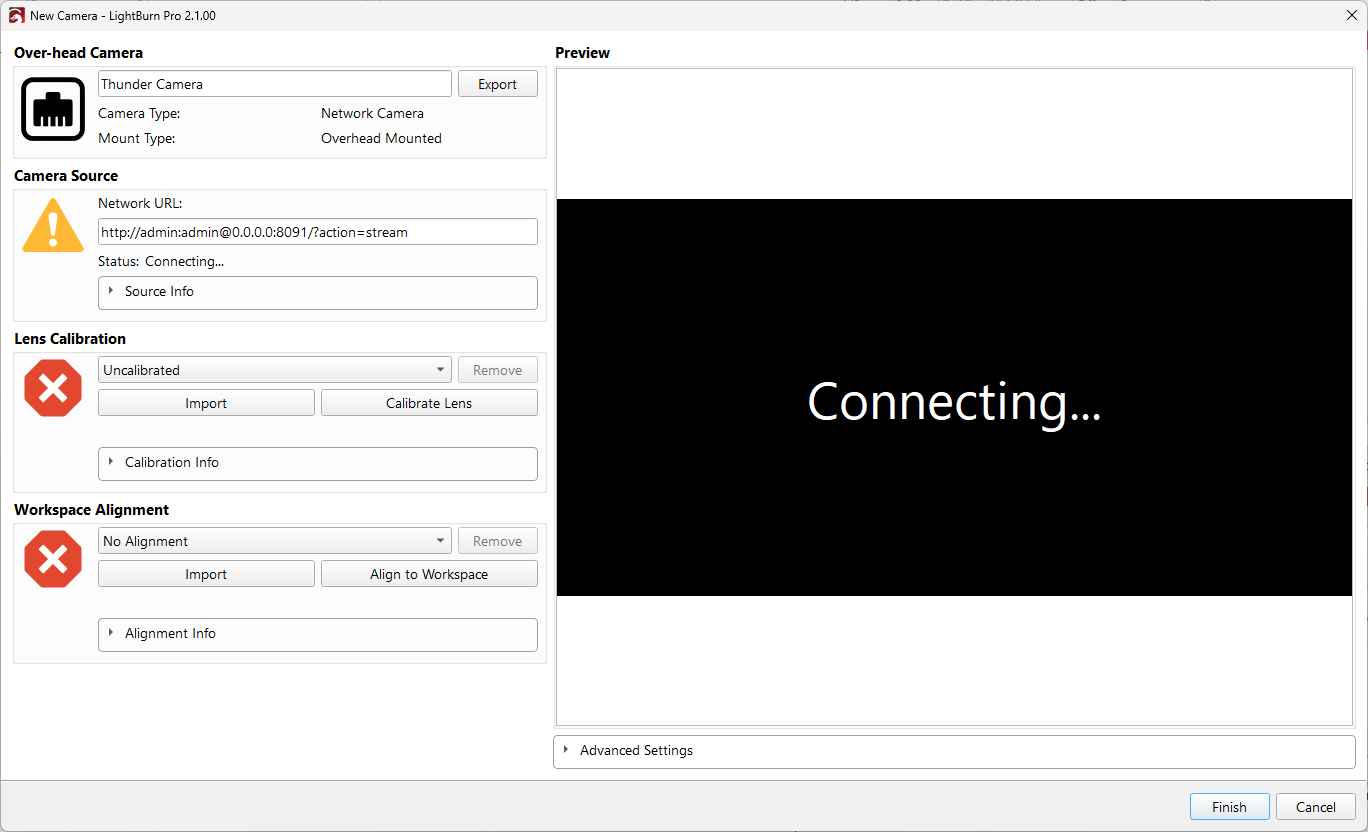1368x832 pixels.
Task: Expand Advanced Settings below the preview
Action: tap(954, 751)
